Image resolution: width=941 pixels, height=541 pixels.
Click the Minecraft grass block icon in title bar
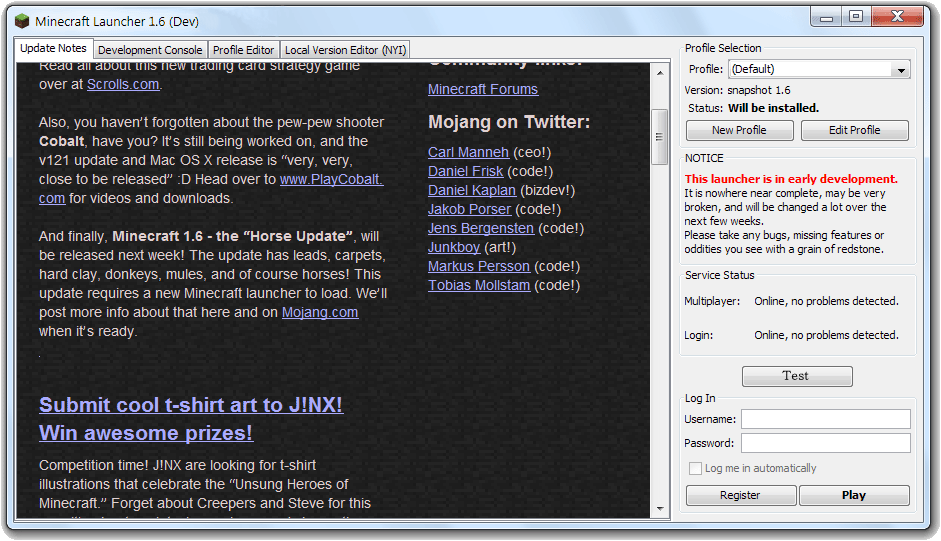click(22, 22)
